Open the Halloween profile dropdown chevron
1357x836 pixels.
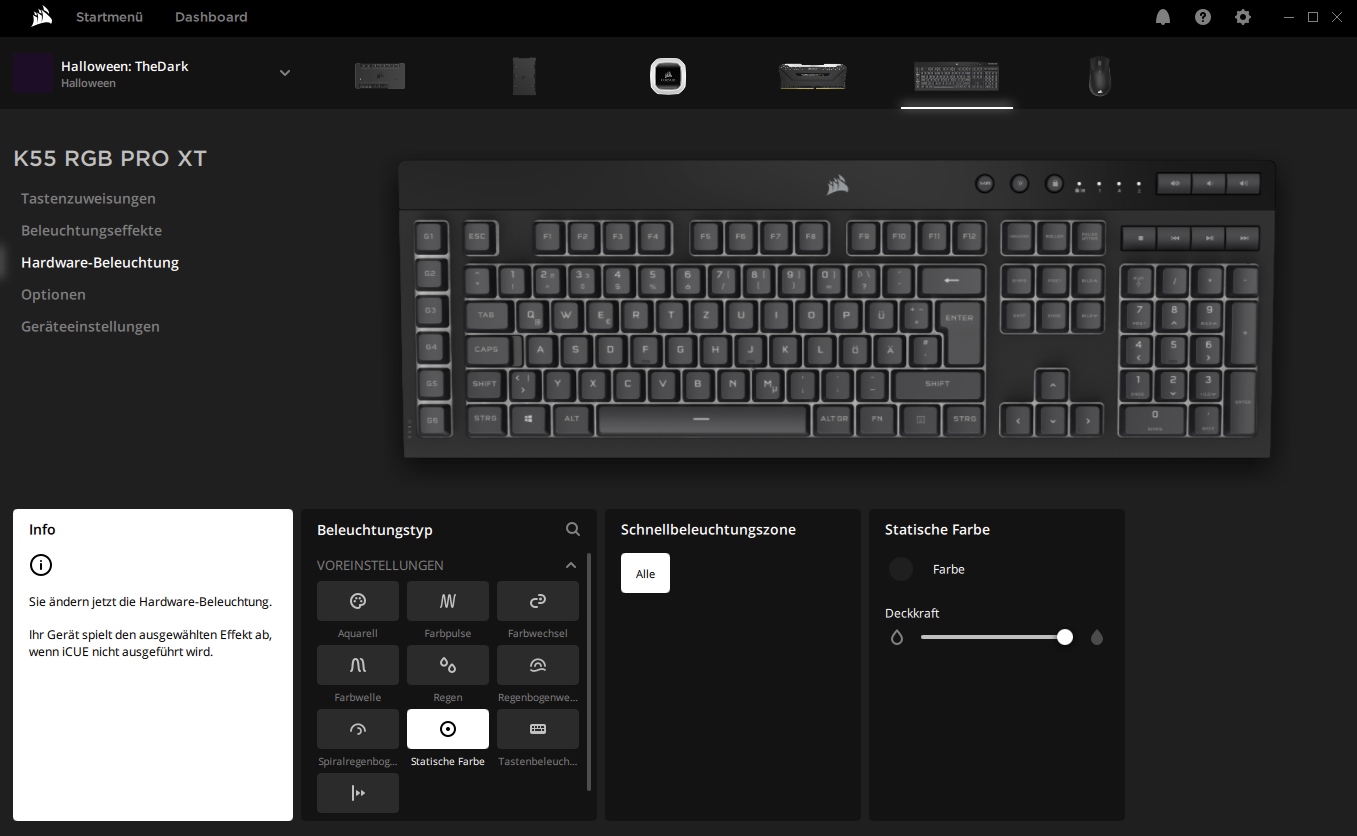point(285,73)
